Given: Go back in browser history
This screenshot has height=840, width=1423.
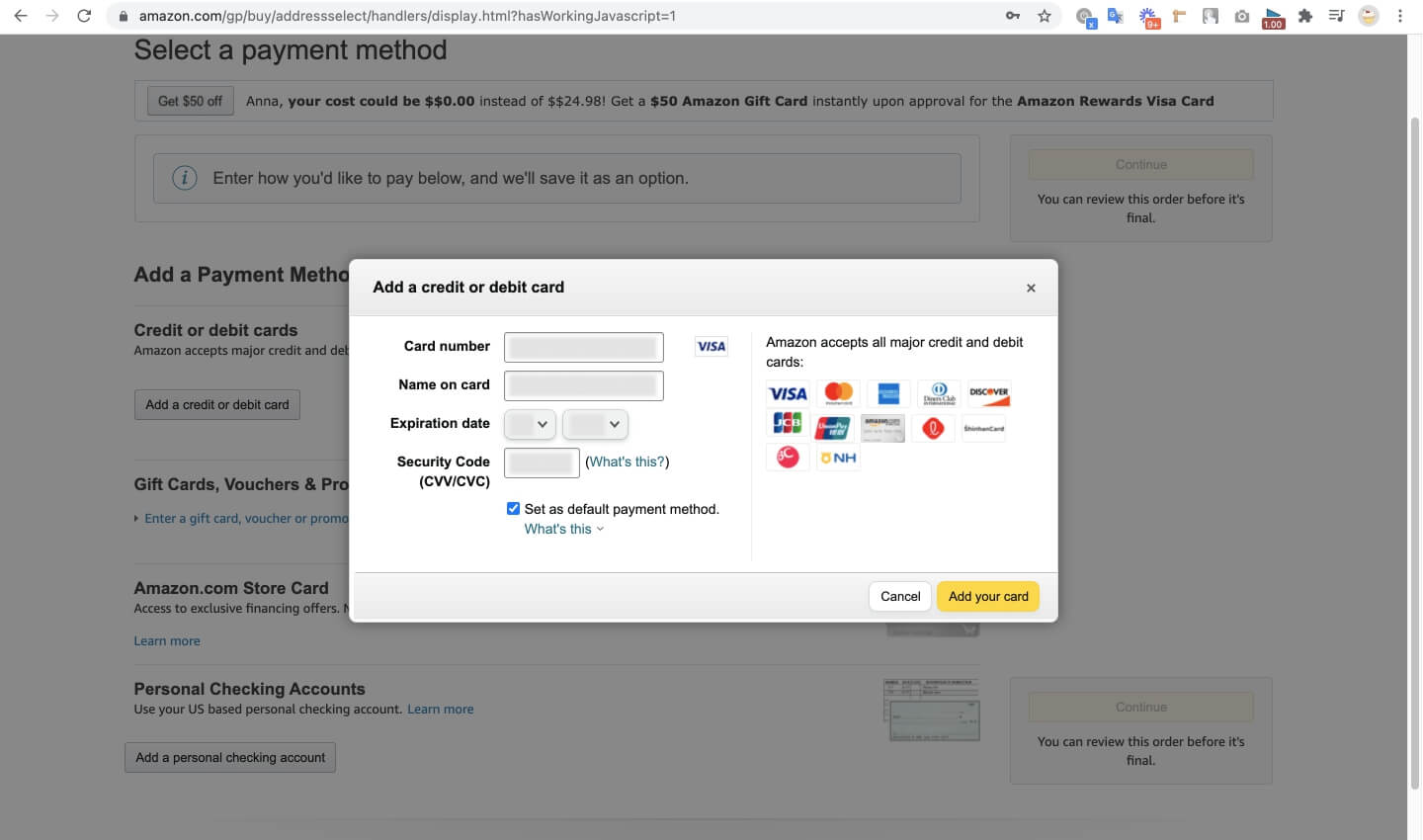Looking at the screenshot, I should point(21,16).
